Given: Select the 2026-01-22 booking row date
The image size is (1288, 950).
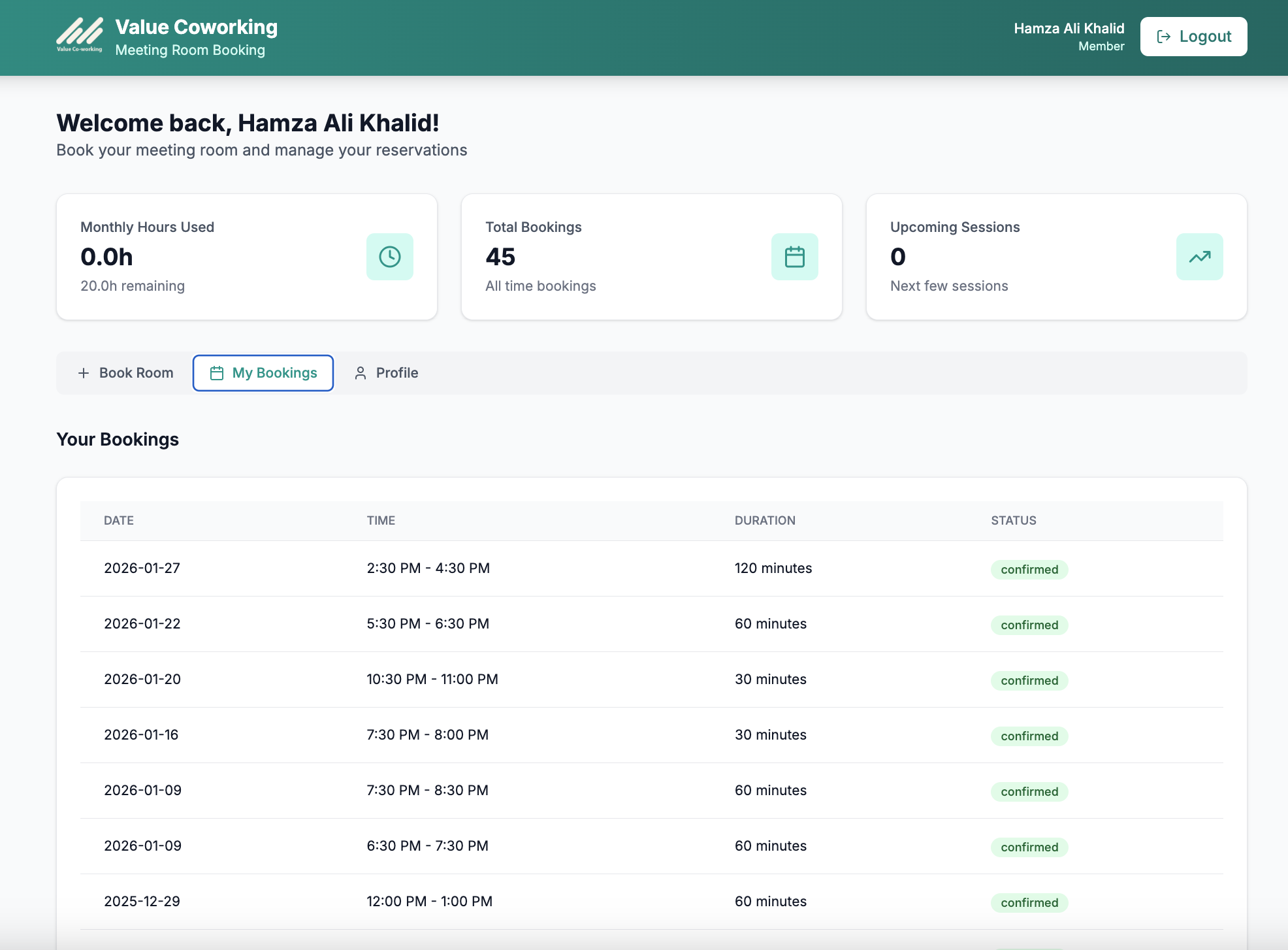Looking at the screenshot, I should point(142,623).
